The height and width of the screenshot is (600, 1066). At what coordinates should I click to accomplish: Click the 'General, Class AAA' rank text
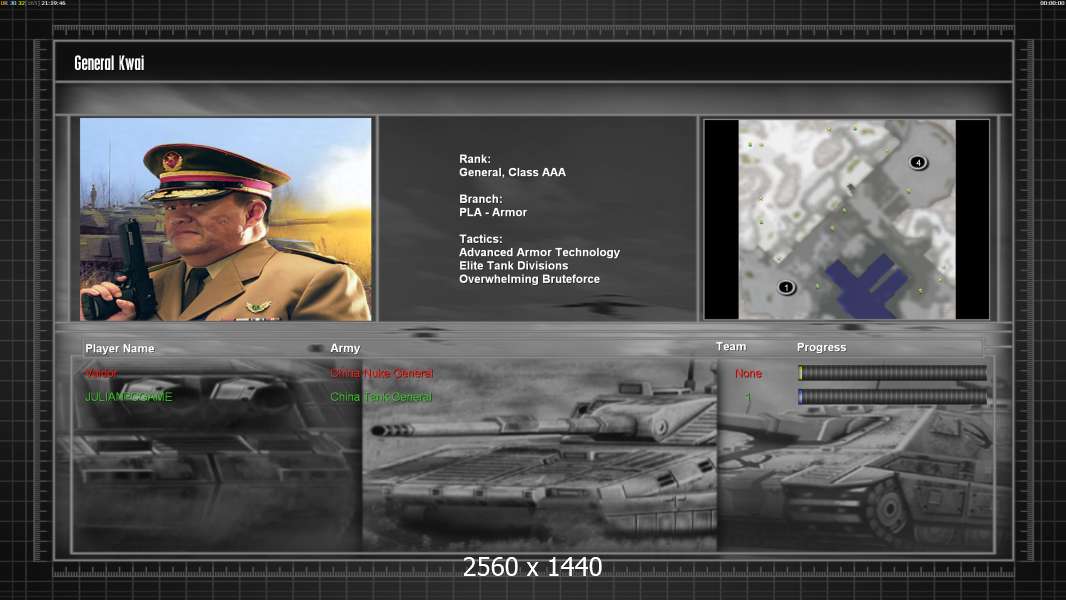[512, 173]
